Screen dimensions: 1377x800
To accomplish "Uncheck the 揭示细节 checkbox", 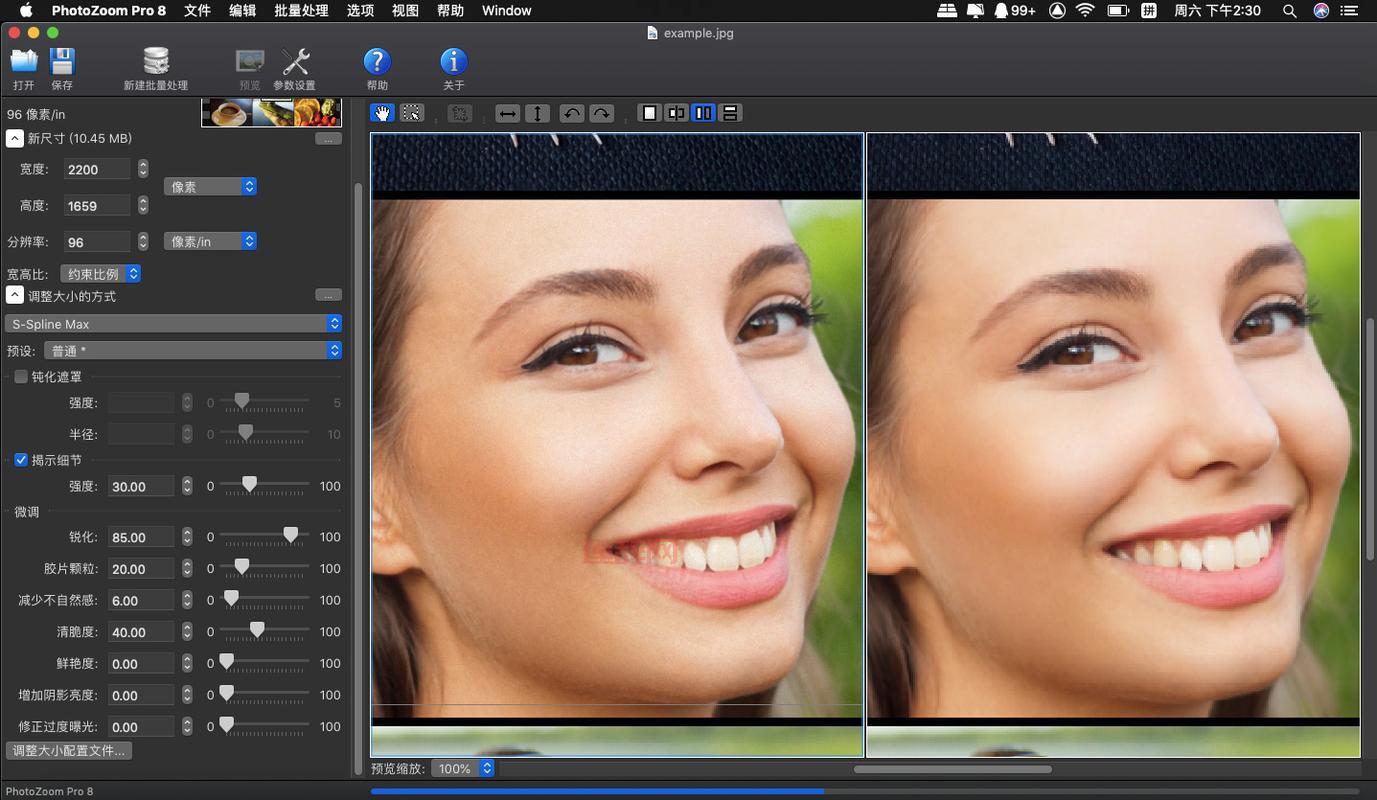I will click(x=21, y=460).
